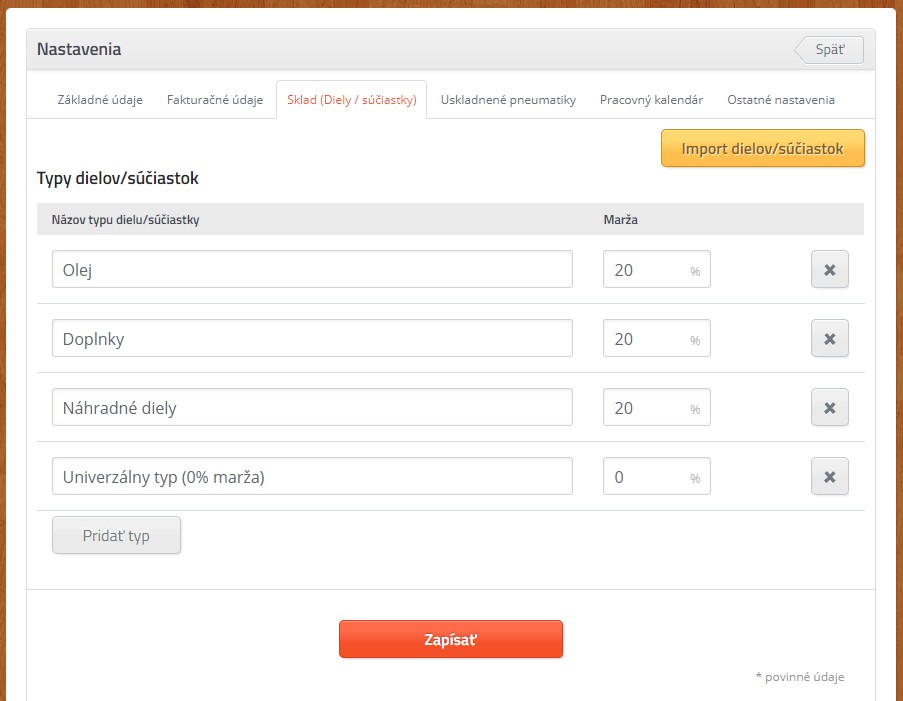Remove the Doplnky type row
The image size is (903, 701).
click(x=829, y=338)
